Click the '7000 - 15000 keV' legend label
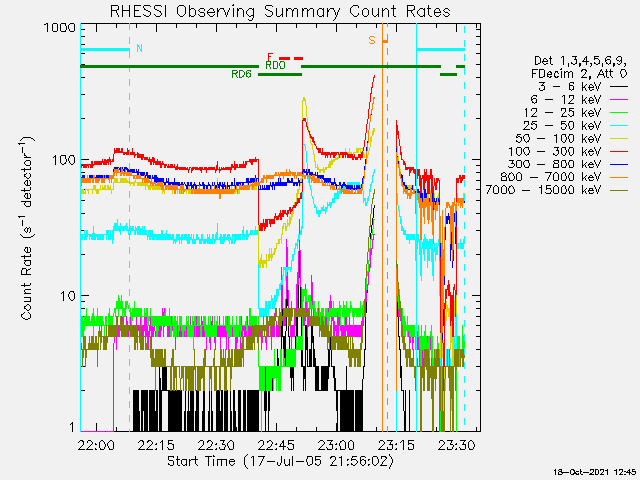Viewport: 640px width, 480px height. [544, 190]
